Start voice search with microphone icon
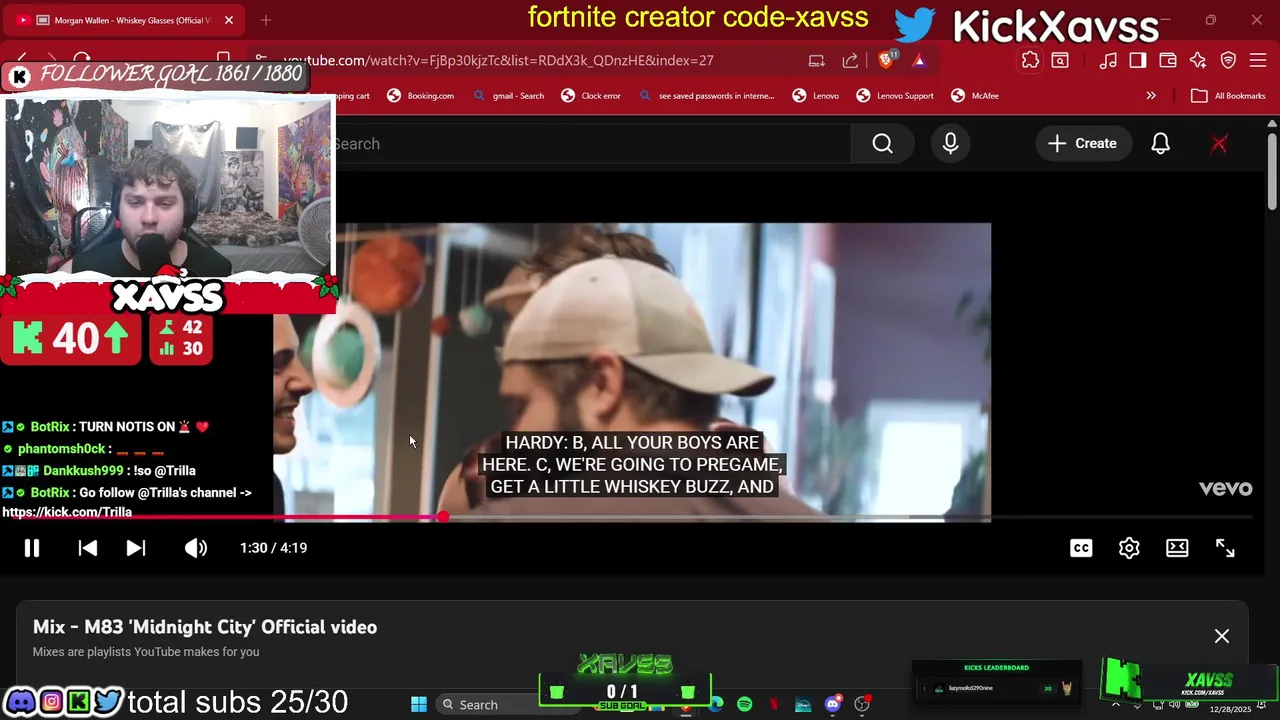 (x=950, y=144)
